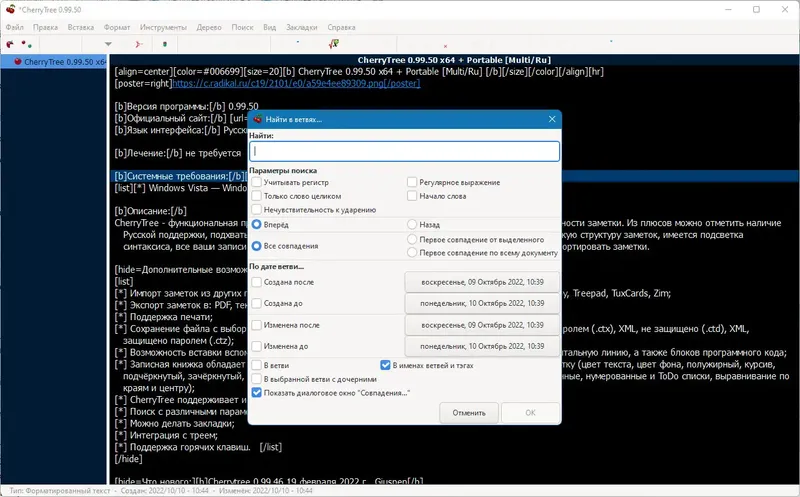Screen dimensions: 800x497
Task: Open the date picker for 'Создана после'
Action: pyautogui.click(x=482, y=282)
